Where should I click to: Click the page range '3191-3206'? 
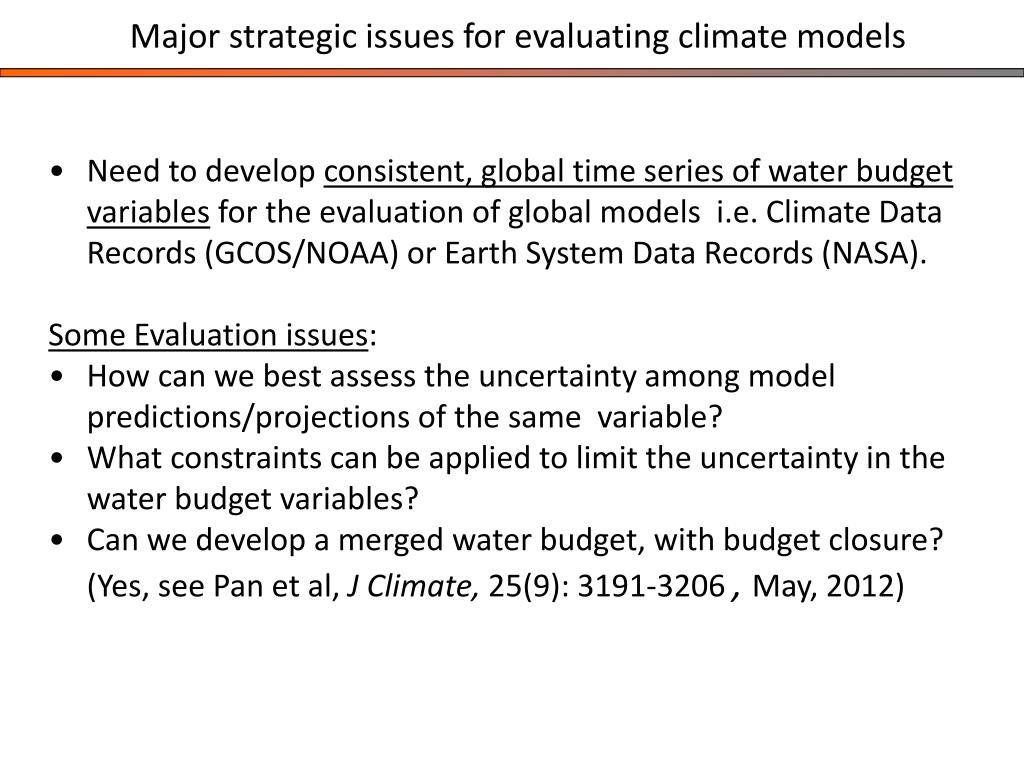click(651, 586)
